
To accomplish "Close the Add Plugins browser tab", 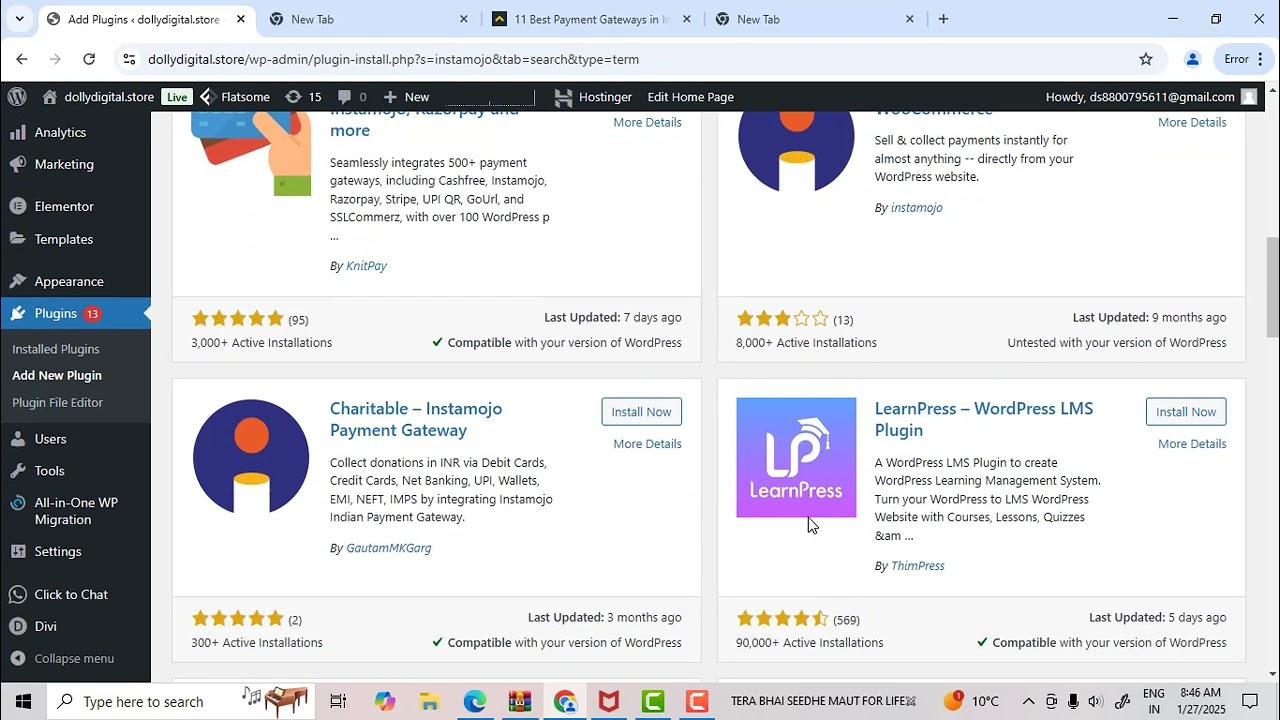I will pos(241,19).
